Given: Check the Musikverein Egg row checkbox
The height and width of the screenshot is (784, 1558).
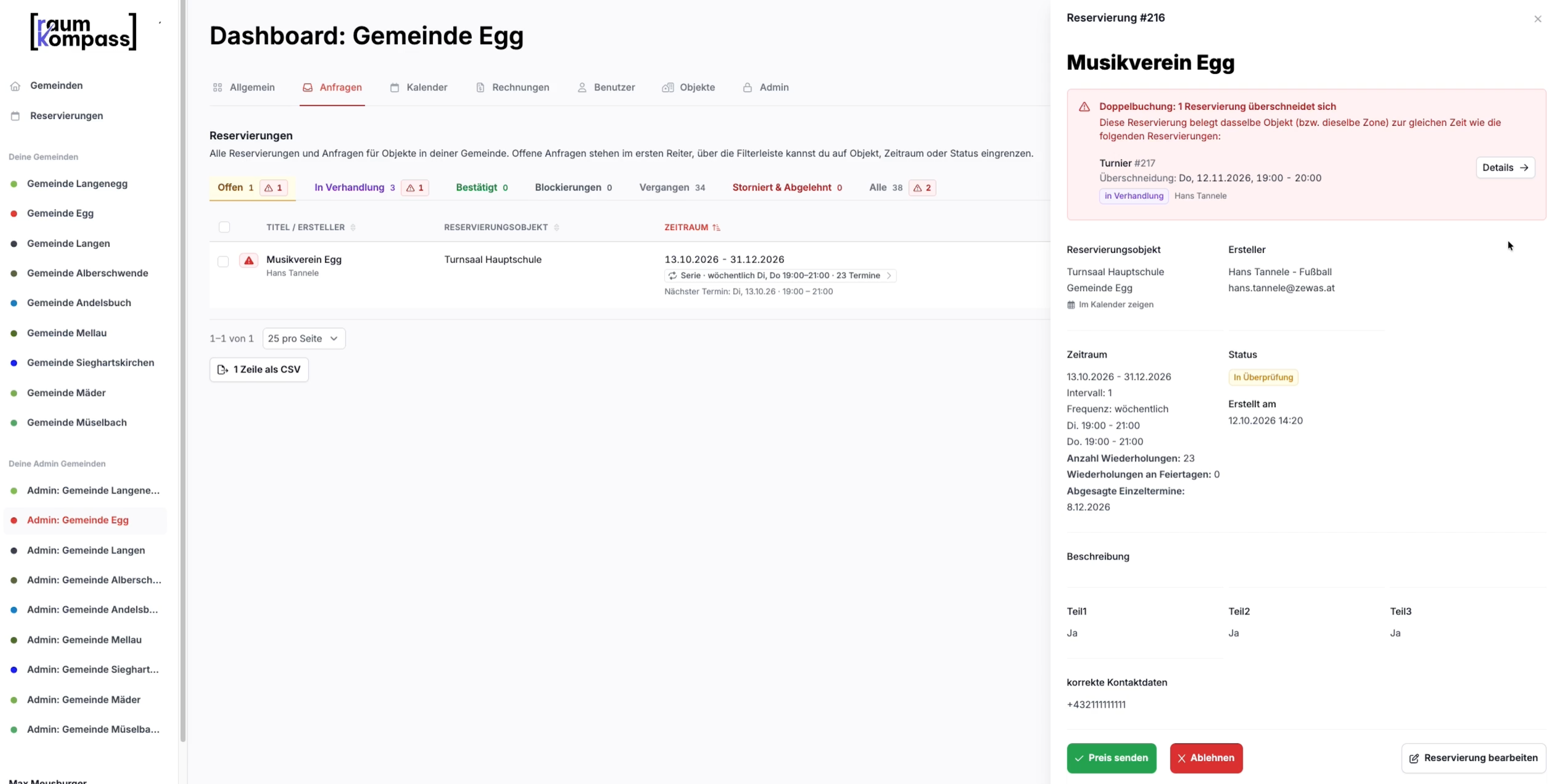Looking at the screenshot, I should (x=223, y=261).
